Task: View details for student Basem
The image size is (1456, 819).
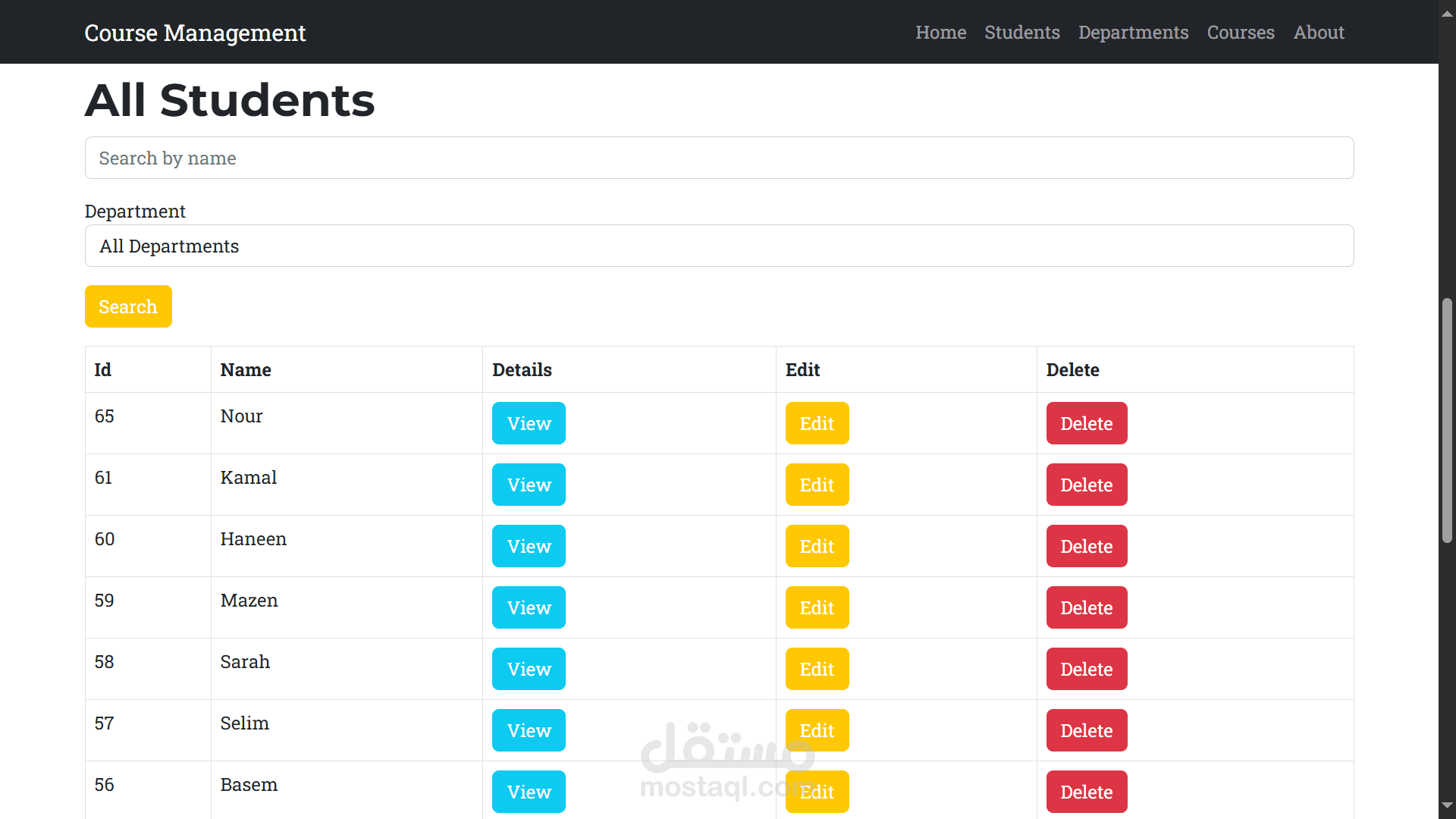Action: pyautogui.click(x=528, y=792)
